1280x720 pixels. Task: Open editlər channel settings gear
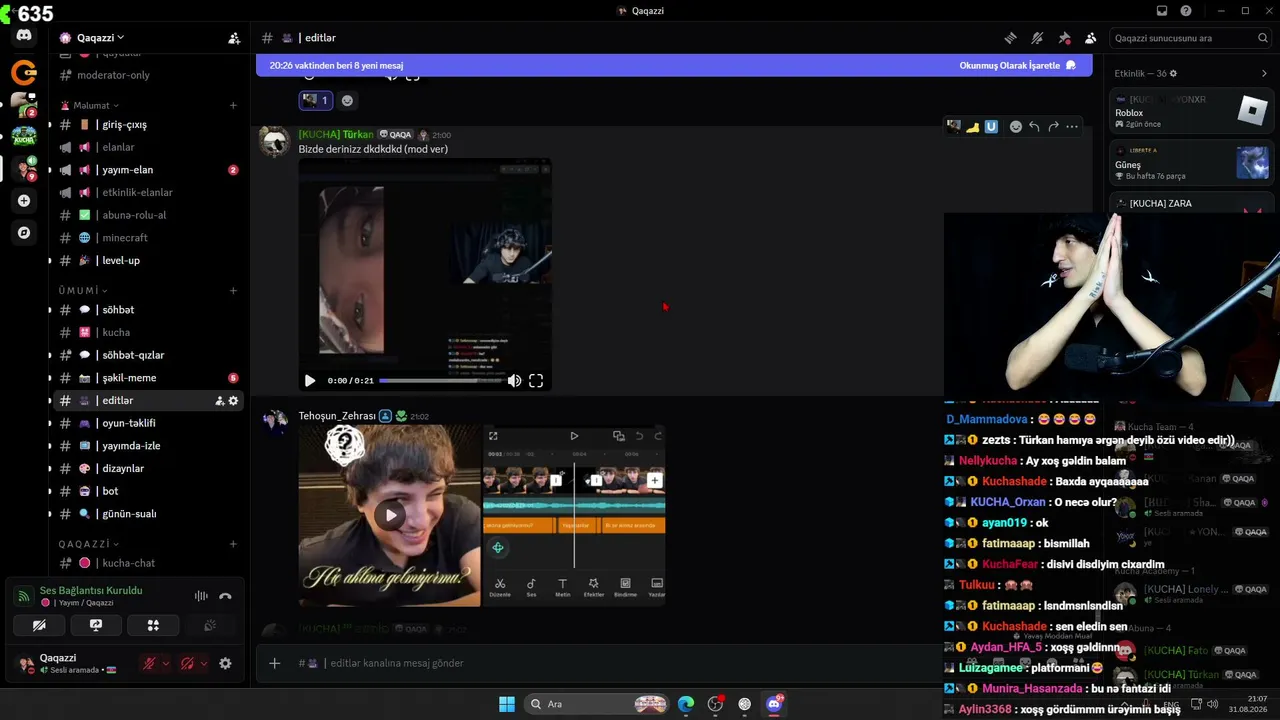[234, 401]
